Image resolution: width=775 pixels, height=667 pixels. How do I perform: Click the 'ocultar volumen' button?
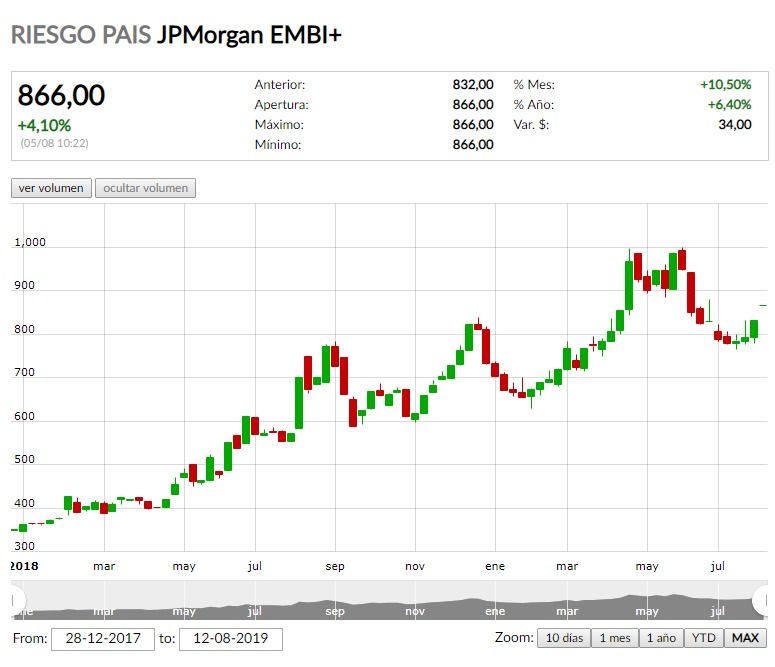point(145,188)
